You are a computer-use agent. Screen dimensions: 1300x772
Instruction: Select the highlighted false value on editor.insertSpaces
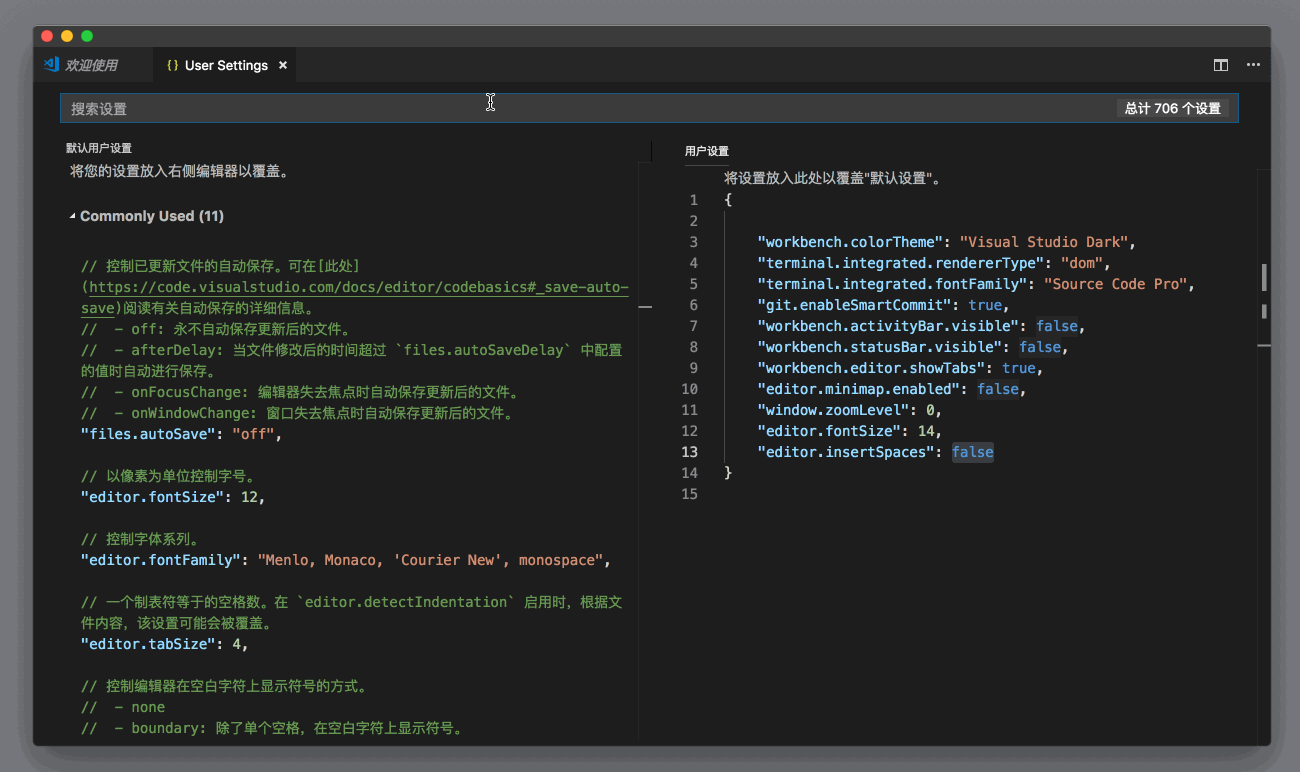click(x=972, y=451)
